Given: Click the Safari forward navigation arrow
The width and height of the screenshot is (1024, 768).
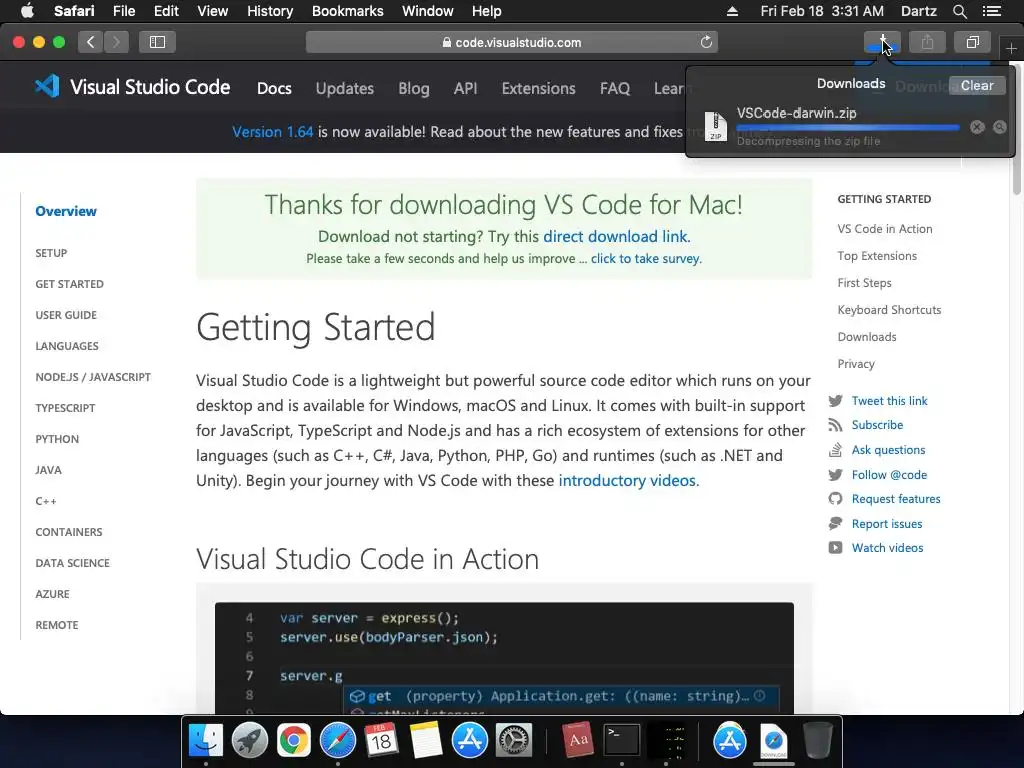Looking at the screenshot, I should click(x=116, y=42).
